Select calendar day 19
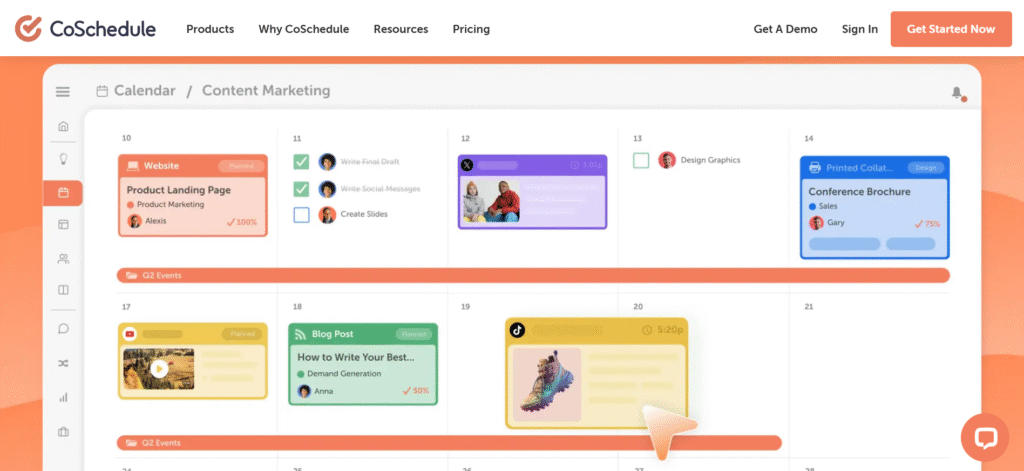1024x471 pixels. pos(466,306)
